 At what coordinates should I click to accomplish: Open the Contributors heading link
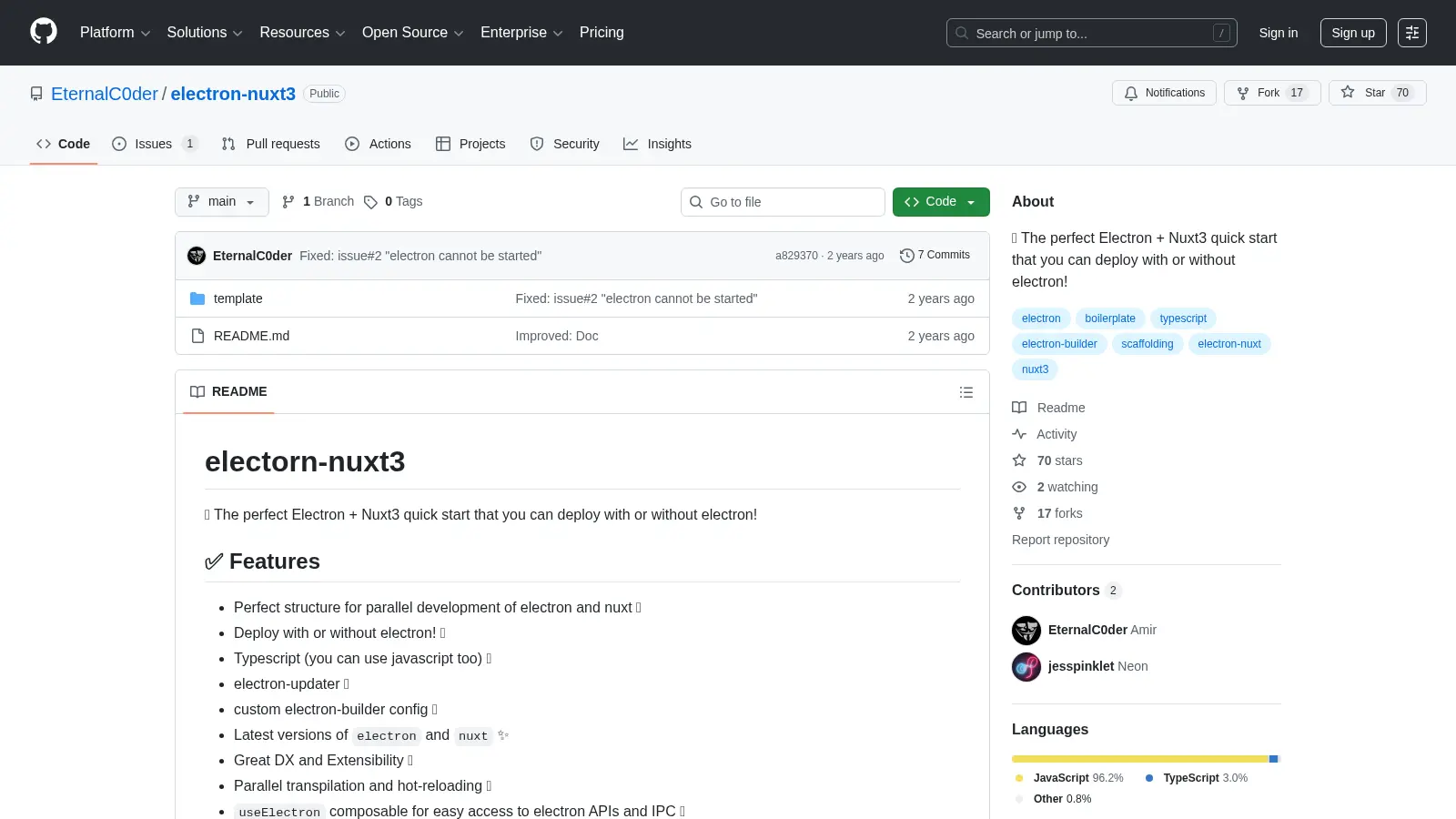[x=1067, y=591]
